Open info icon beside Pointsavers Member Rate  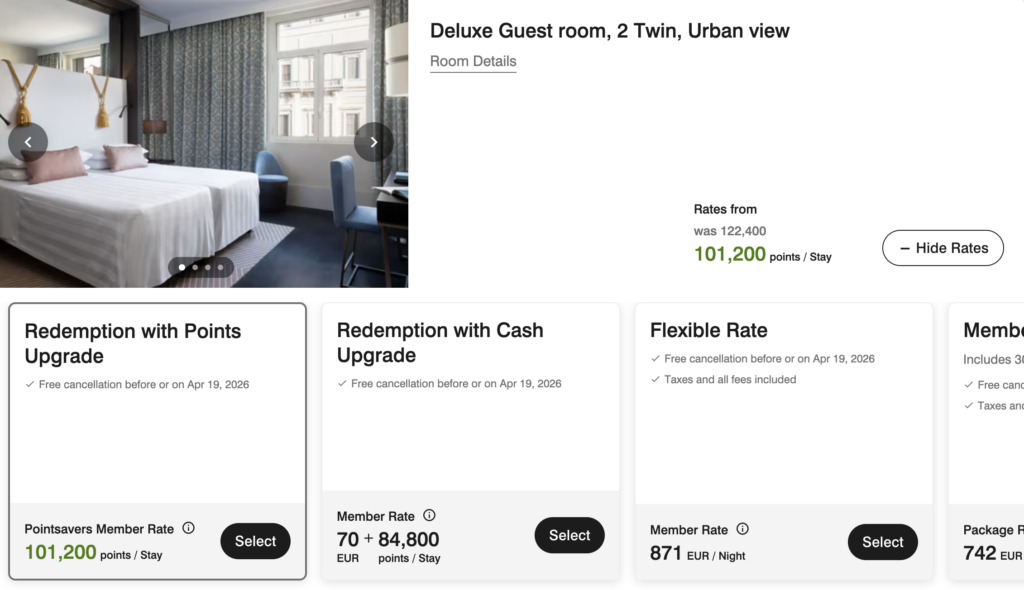click(188, 529)
